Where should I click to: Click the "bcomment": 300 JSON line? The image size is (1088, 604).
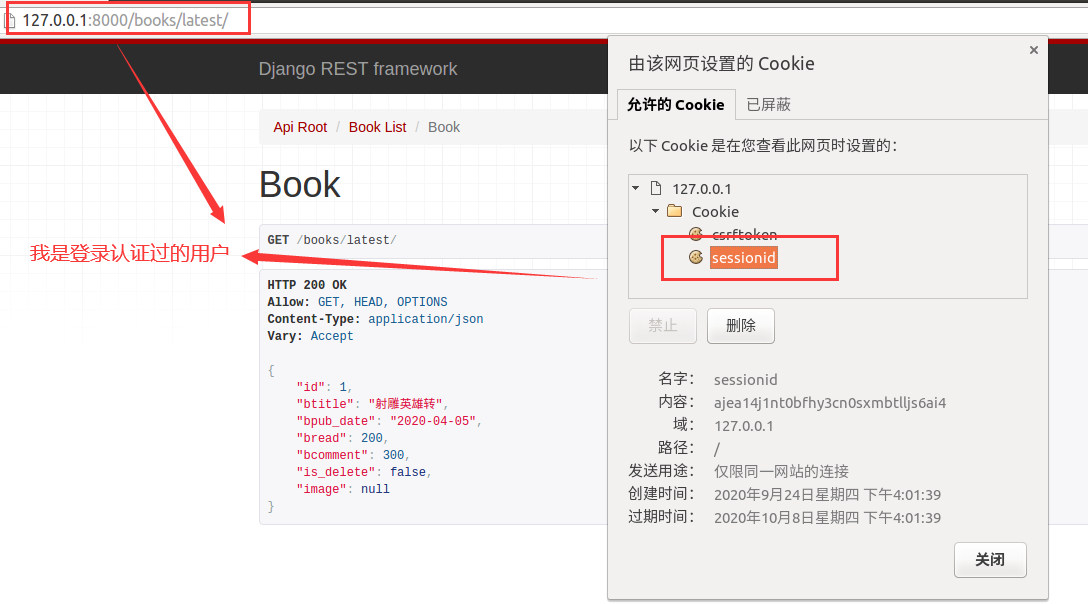353,455
